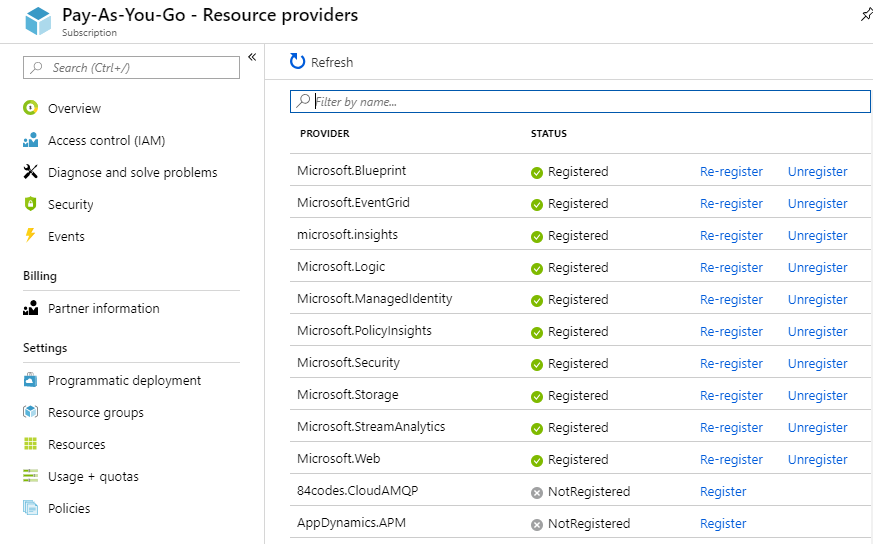Re-register the Microsoft.Blueprint provider
This screenshot has width=873, height=544.
click(x=731, y=172)
